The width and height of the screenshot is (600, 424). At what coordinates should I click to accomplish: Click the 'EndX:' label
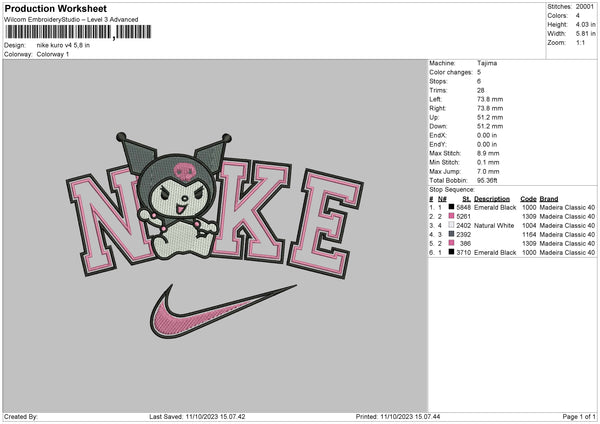pos(438,135)
